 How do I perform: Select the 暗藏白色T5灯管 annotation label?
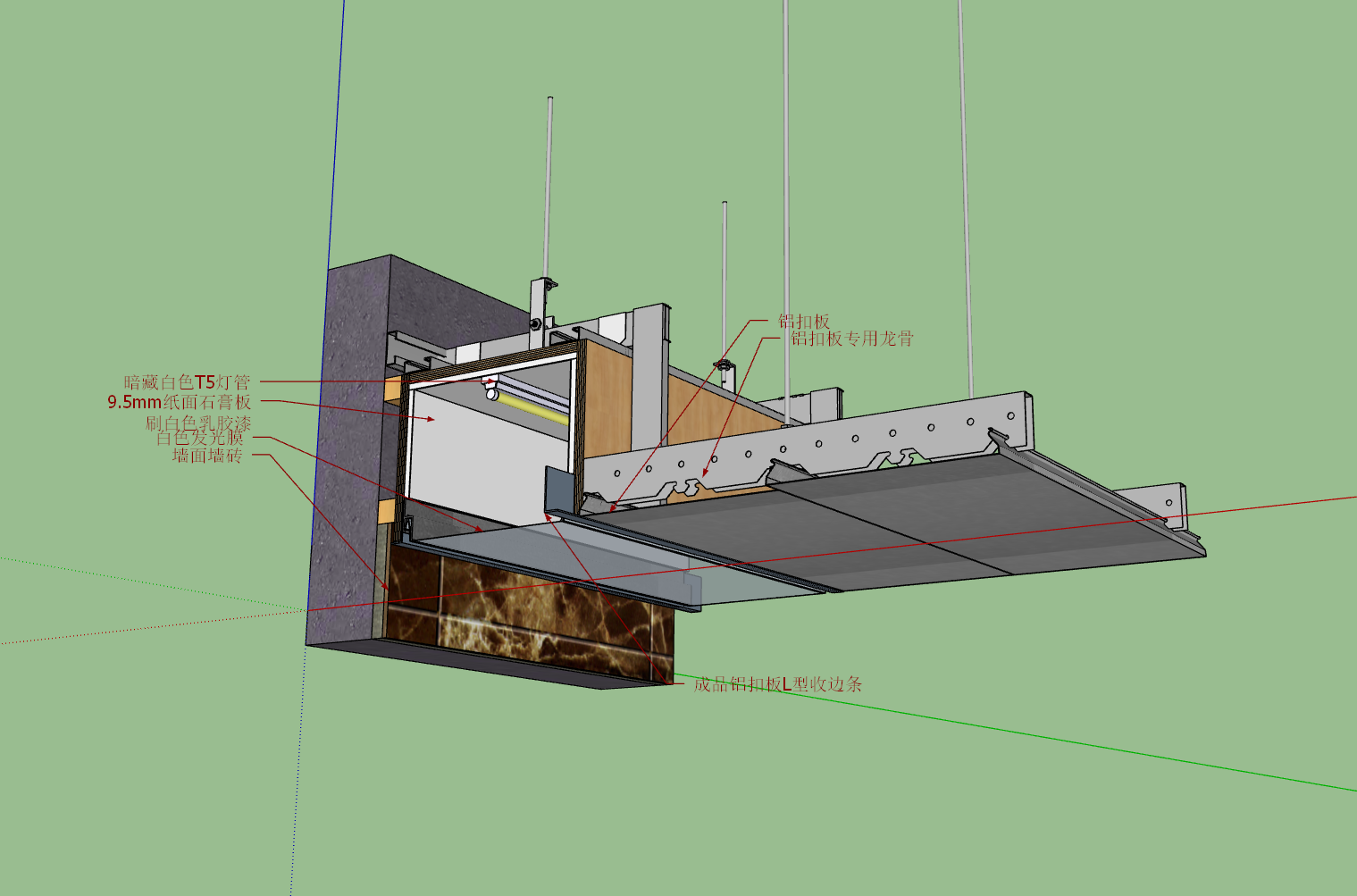tap(187, 382)
